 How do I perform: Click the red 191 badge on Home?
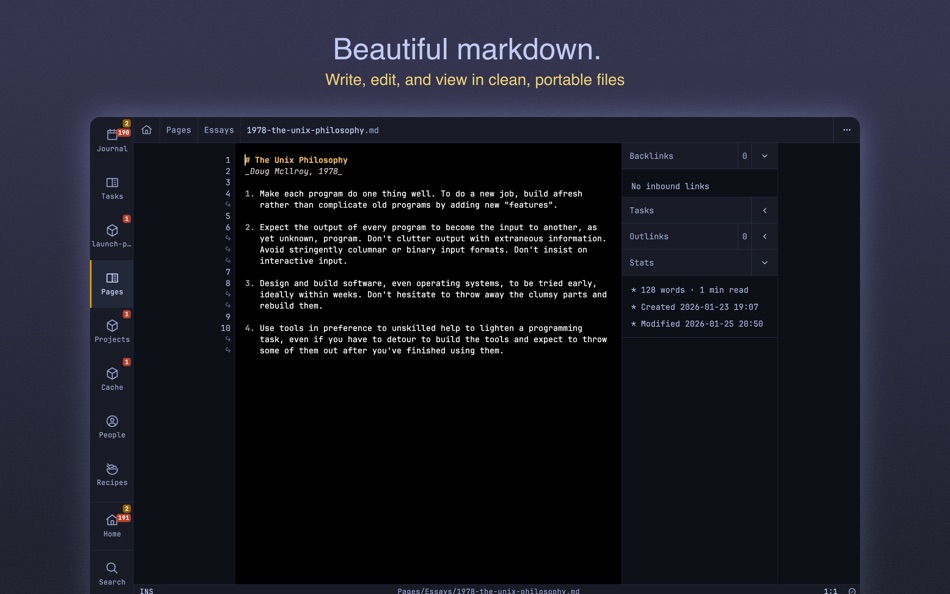pyautogui.click(x=124, y=518)
